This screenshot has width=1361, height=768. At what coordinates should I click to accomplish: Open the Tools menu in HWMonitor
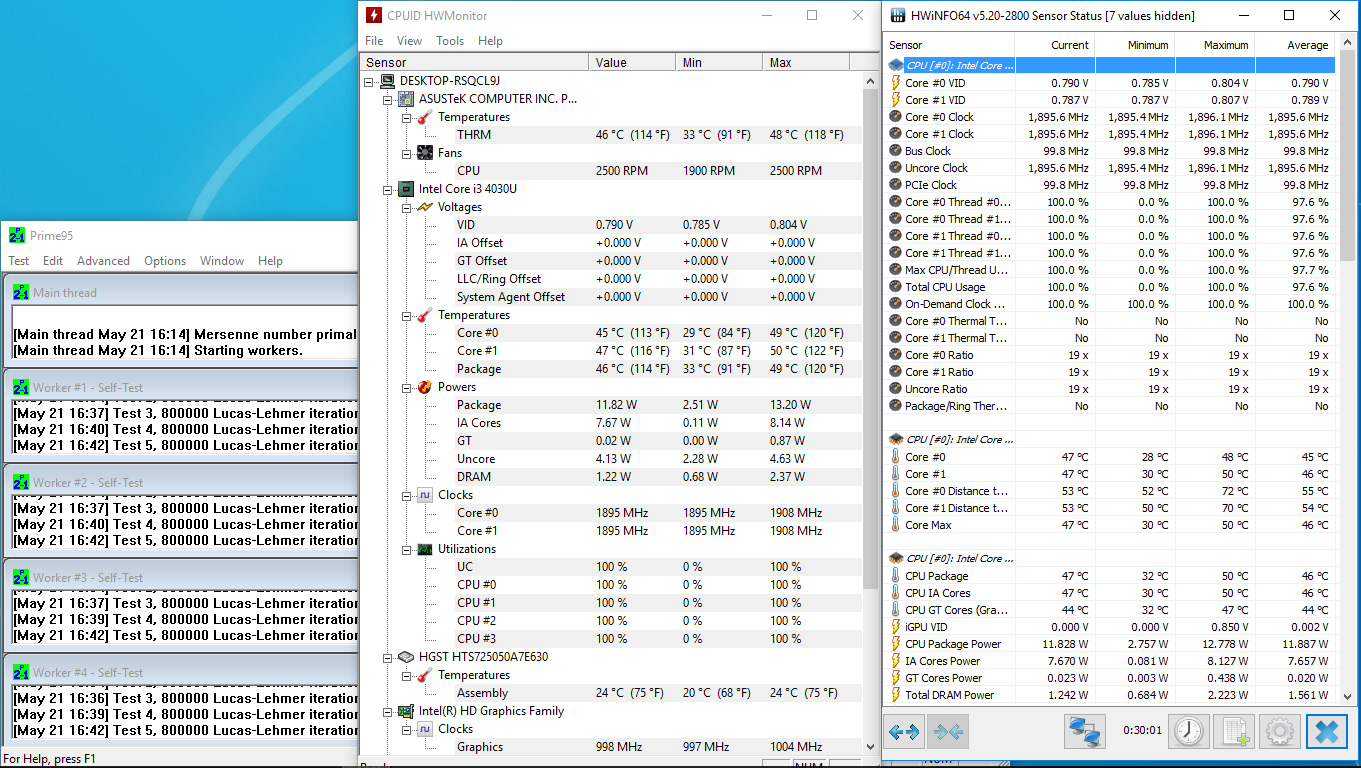(450, 41)
